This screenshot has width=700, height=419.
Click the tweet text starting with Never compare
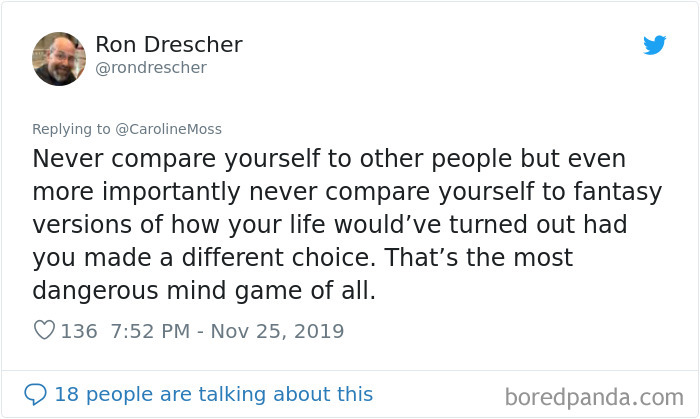[x=347, y=224]
